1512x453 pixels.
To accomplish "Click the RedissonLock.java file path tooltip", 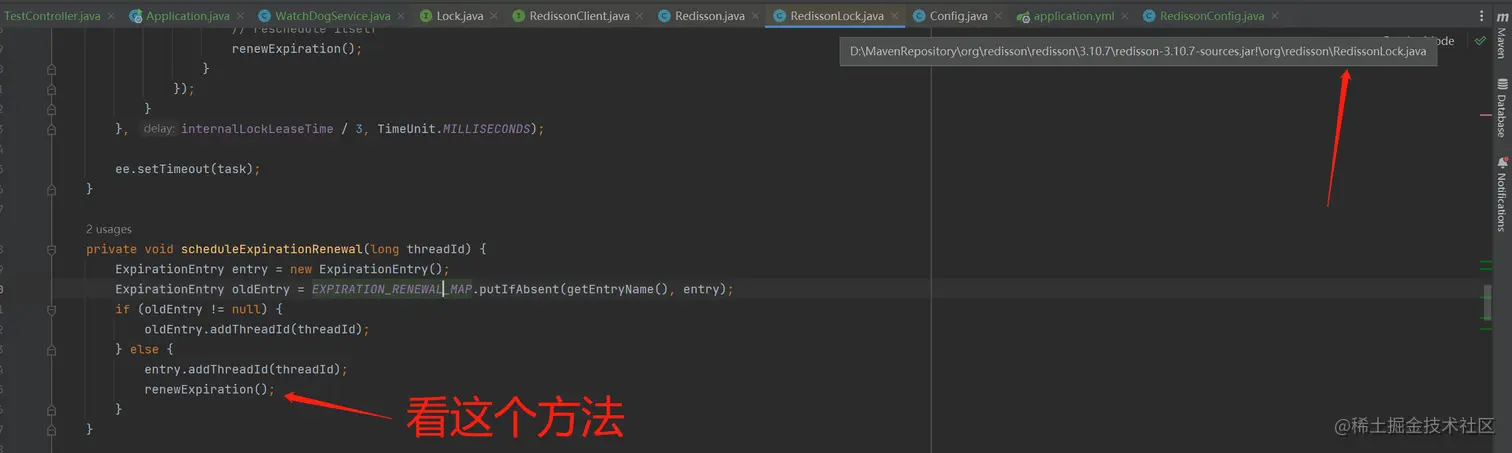I will [x=1138, y=52].
